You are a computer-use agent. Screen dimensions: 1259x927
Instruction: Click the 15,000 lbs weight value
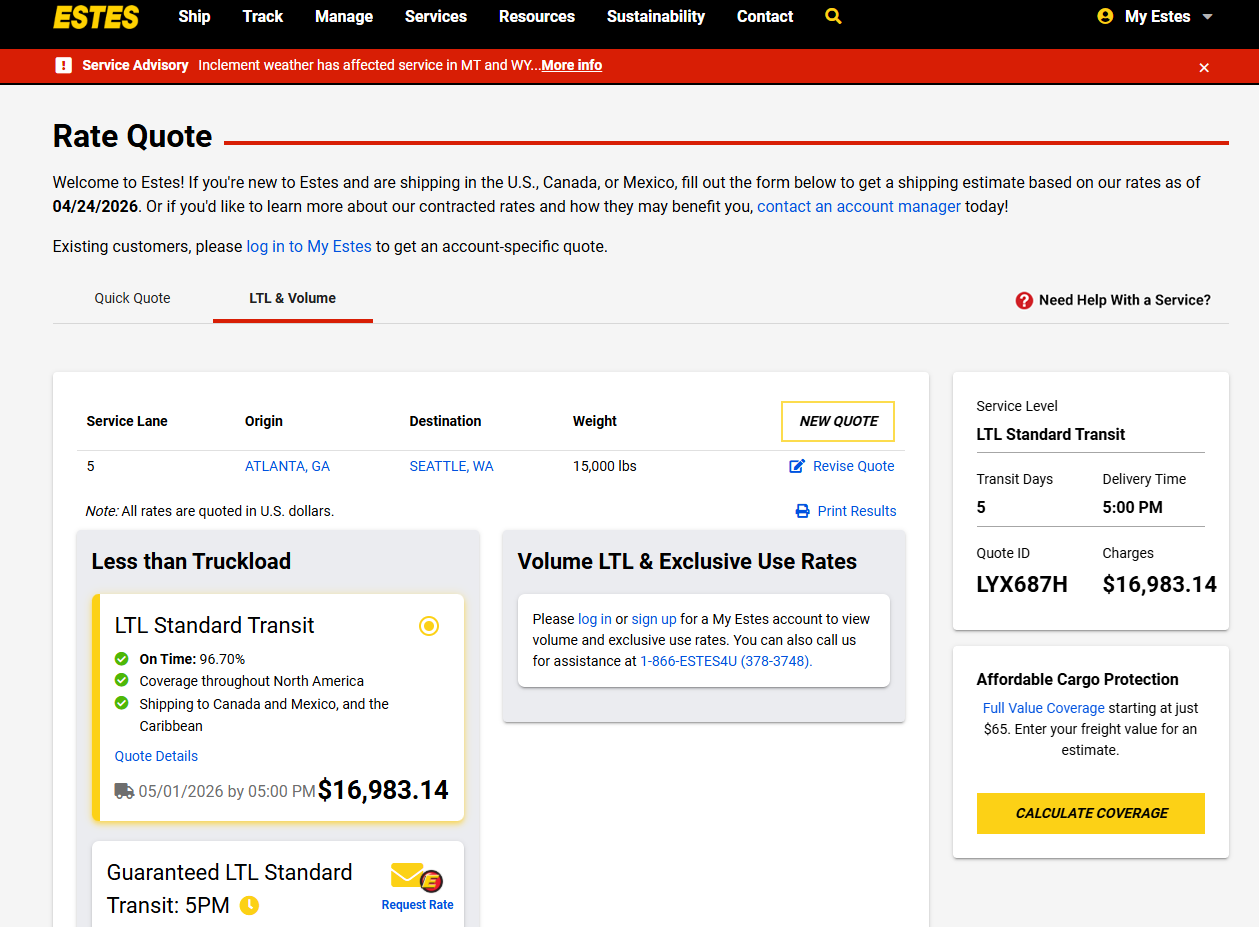[605, 466]
